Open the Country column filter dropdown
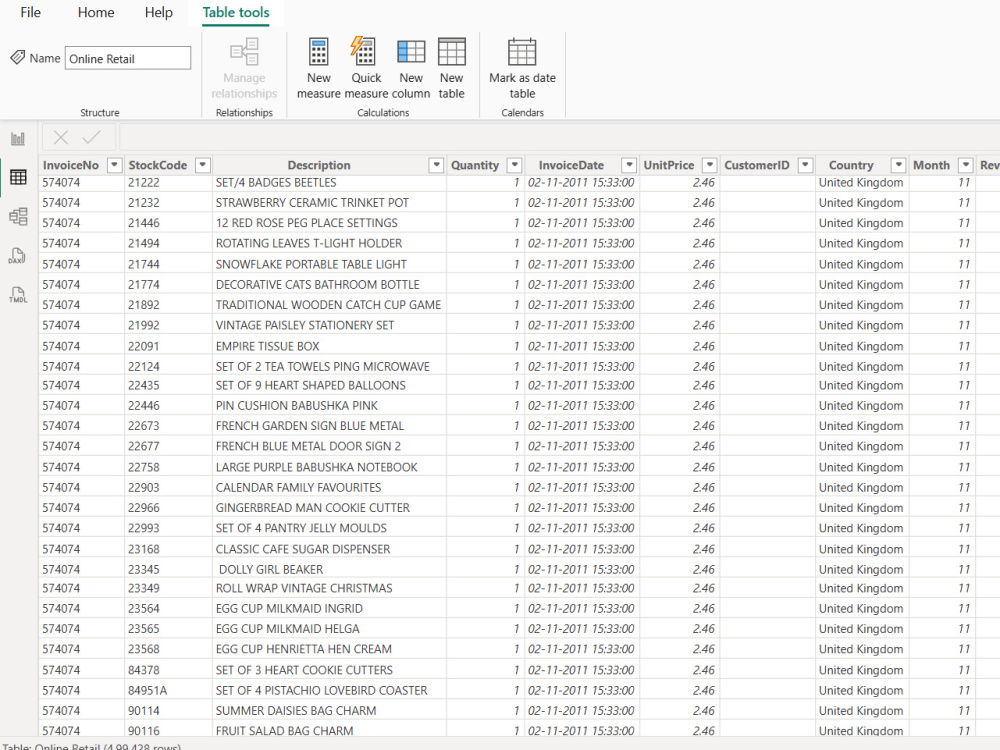 point(899,165)
